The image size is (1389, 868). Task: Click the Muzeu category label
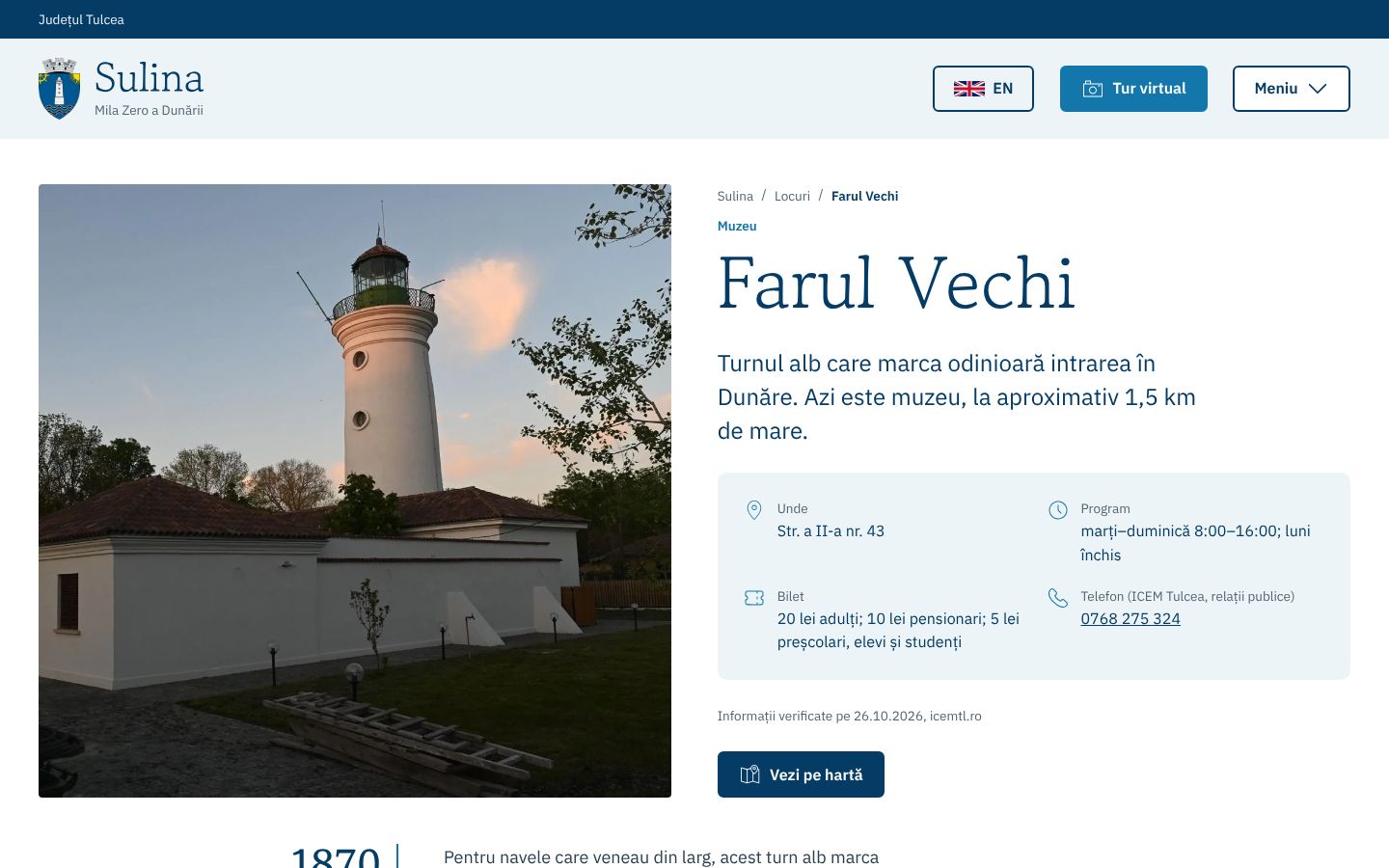[737, 226]
